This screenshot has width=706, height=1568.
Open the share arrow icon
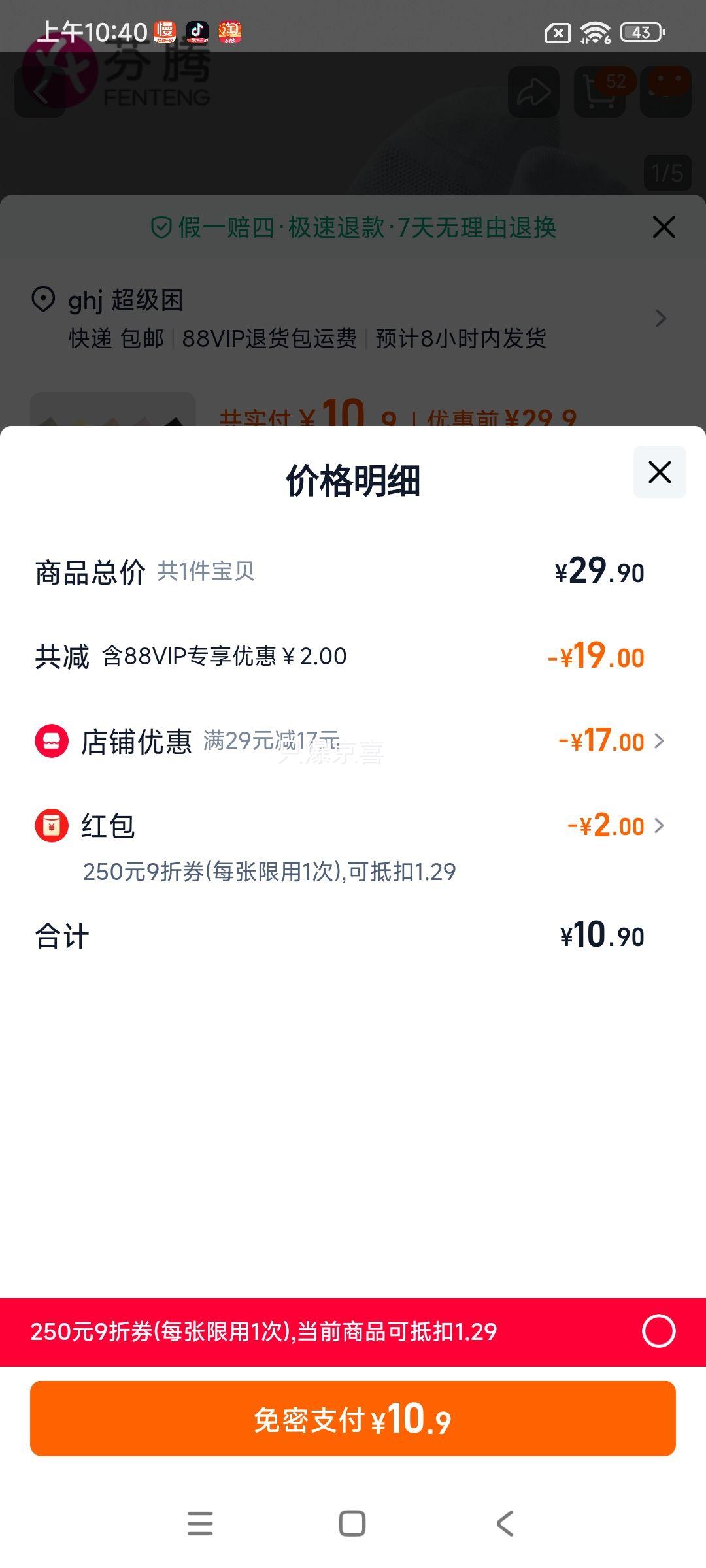tap(533, 92)
